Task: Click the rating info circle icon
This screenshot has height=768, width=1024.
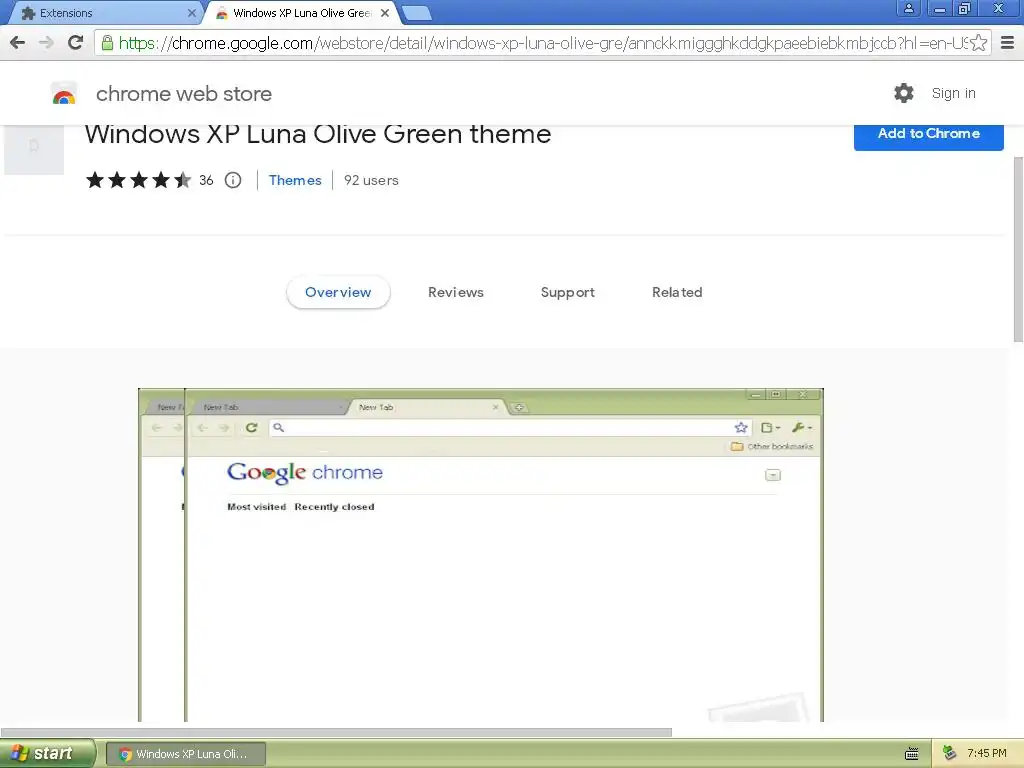Action: (233, 180)
